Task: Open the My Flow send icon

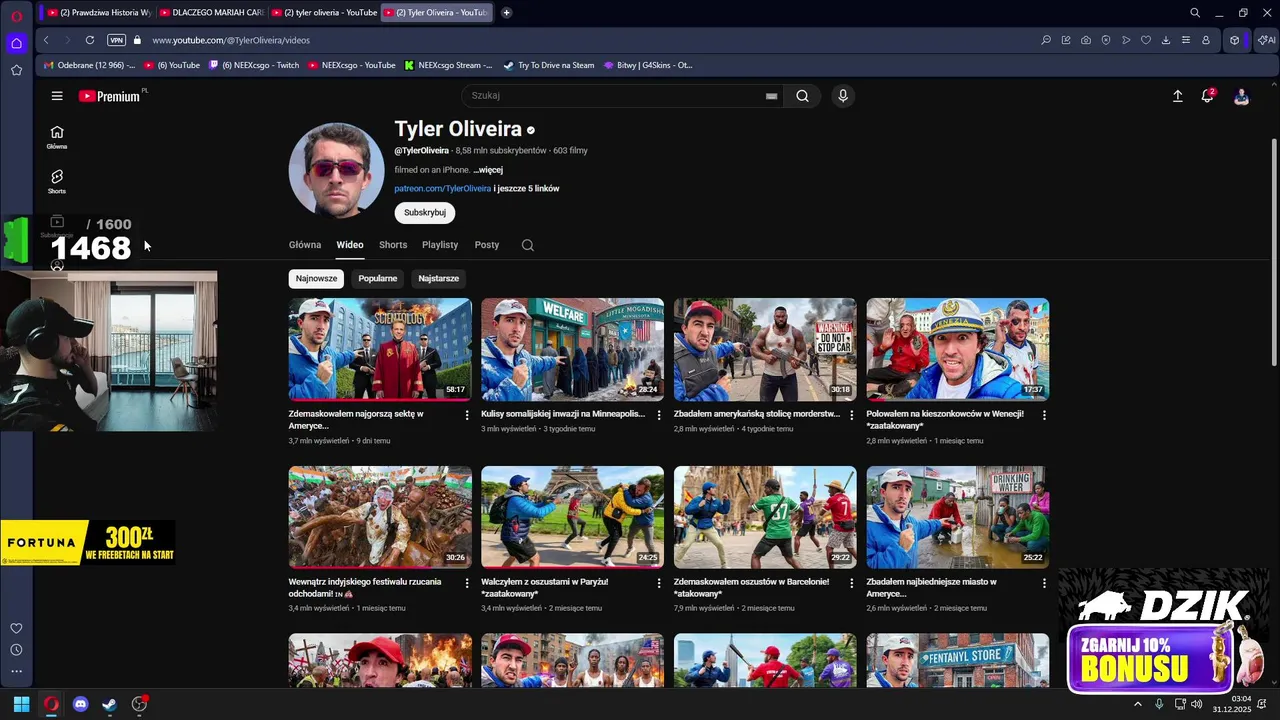Action: (x=1126, y=40)
